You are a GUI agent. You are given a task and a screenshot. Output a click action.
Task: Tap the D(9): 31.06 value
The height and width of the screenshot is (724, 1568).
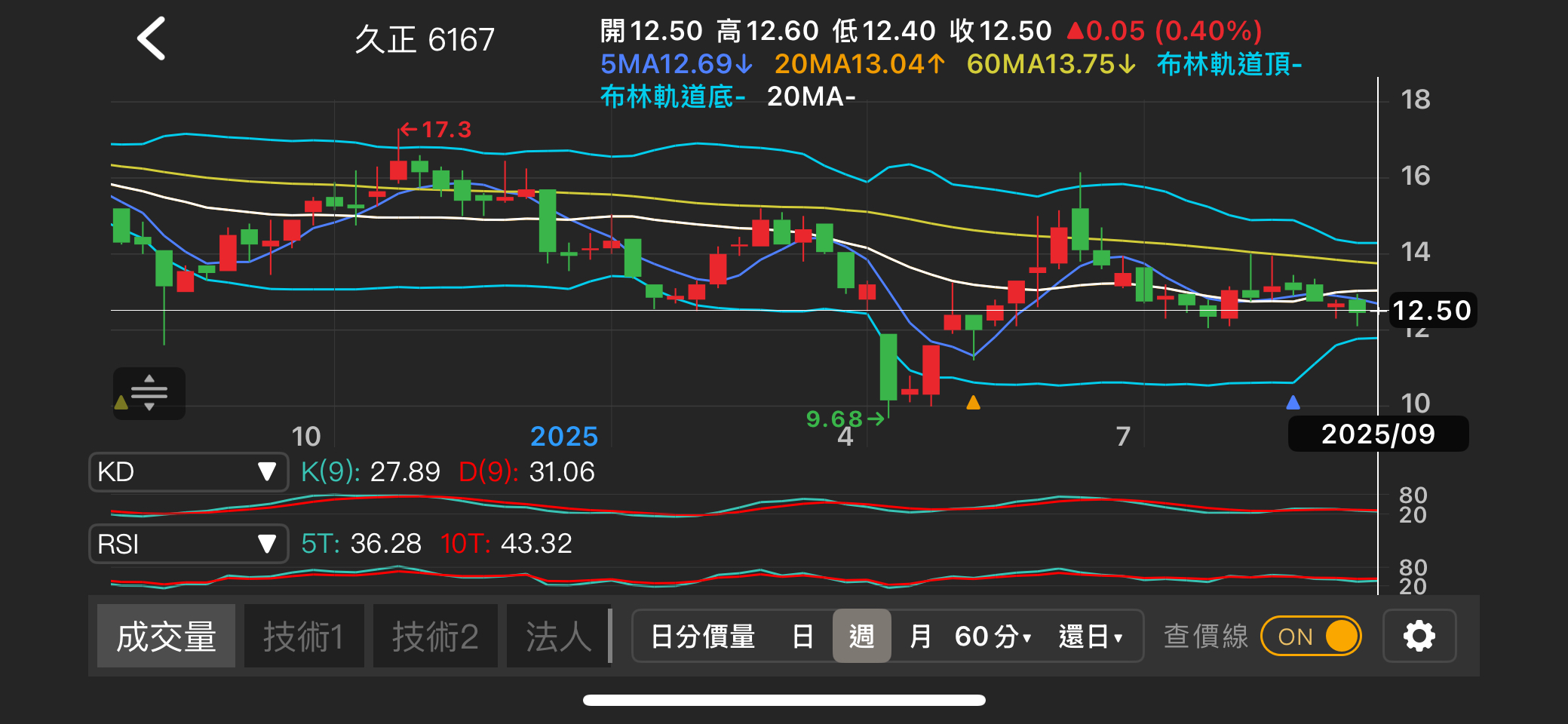click(526, 472)
